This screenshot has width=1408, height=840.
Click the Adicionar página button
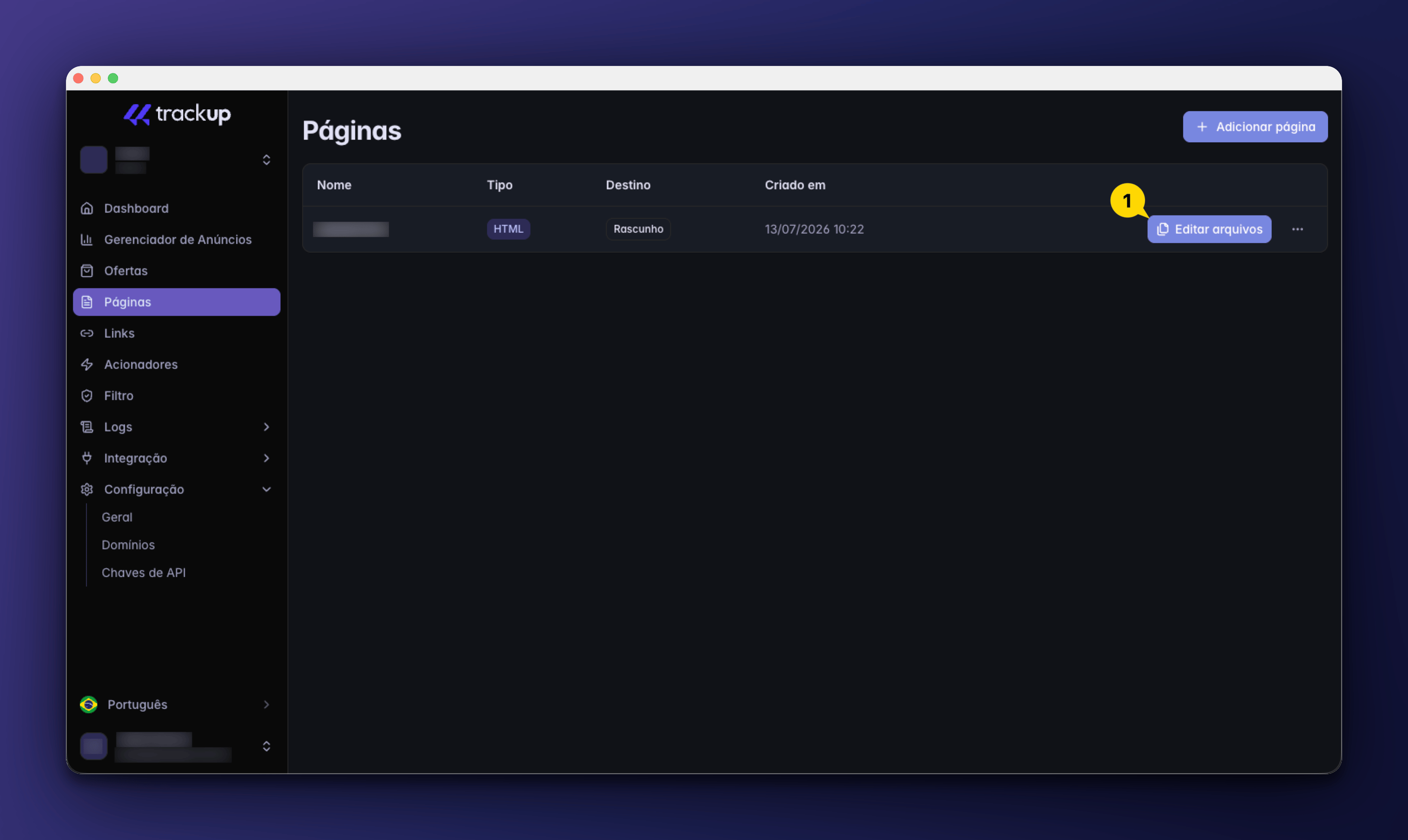[1255, 127]
